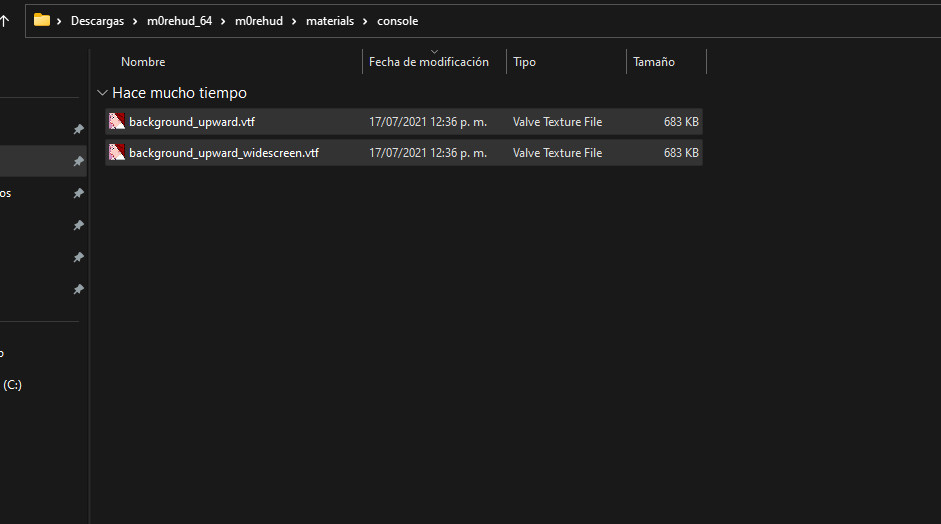Click the background_upward.vtf file icon

click(117, 121)
